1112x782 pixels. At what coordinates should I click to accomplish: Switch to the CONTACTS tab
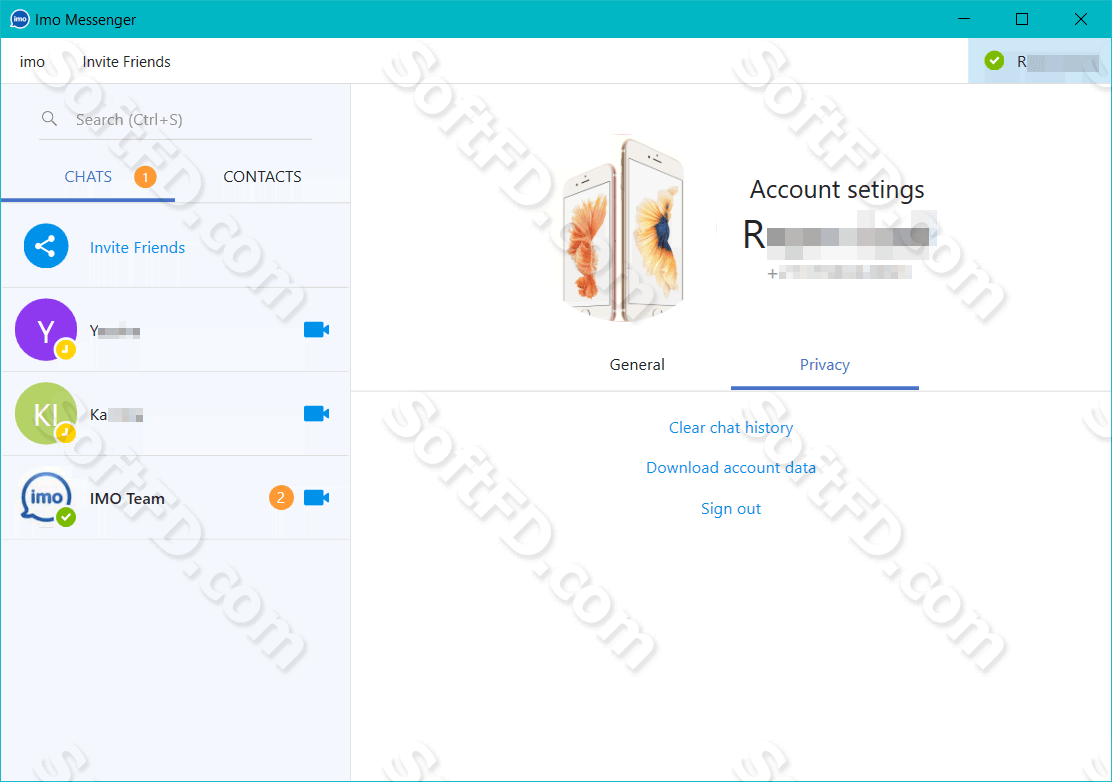tap(262, 177)
